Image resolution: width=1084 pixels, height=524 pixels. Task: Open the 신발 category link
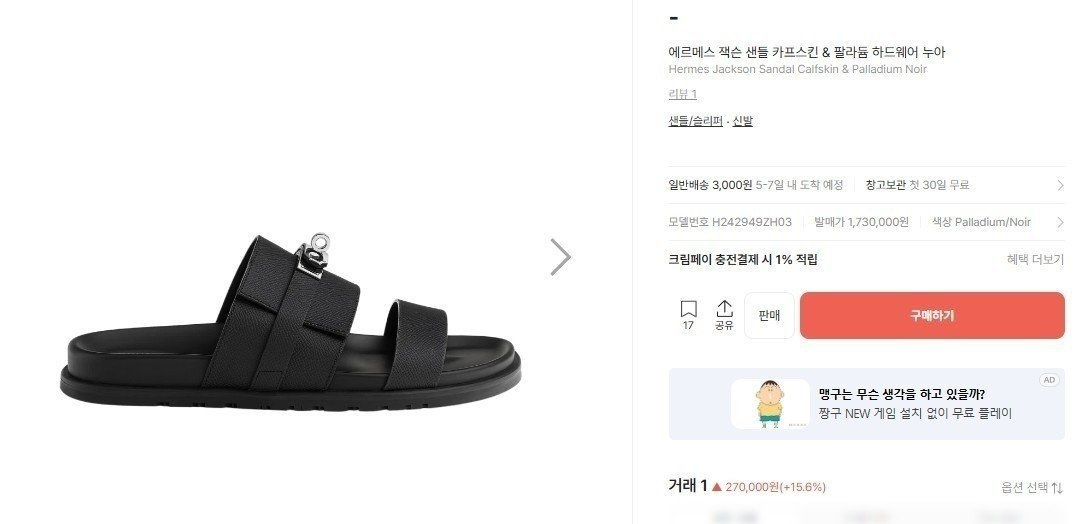(x=742, y=121)
